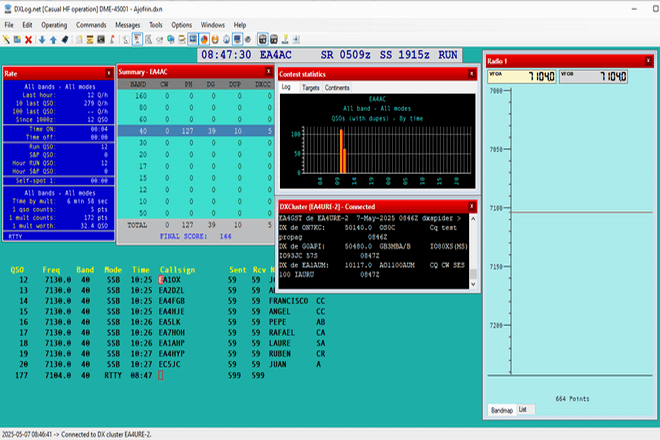Close the Radio 1 bandmap window

pyautogui.click(x=648, y=61)
